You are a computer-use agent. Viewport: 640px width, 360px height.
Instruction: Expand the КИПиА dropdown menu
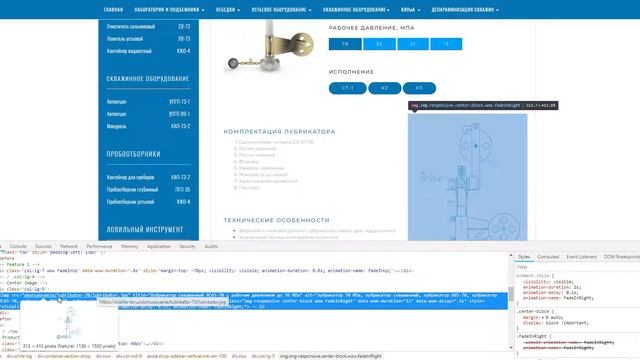click(410, 10)
